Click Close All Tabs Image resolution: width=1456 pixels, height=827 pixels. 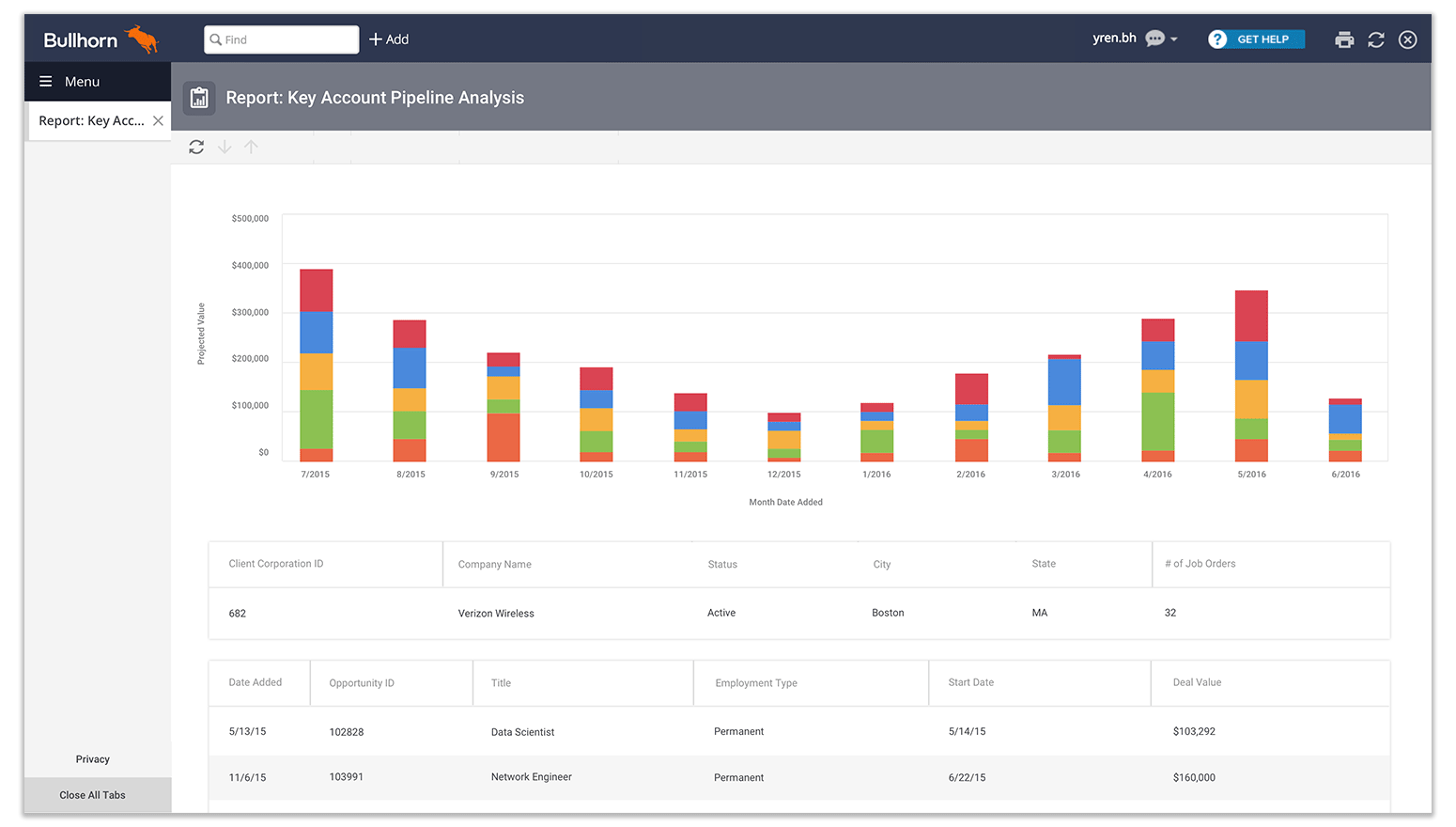tap(92, 795)
